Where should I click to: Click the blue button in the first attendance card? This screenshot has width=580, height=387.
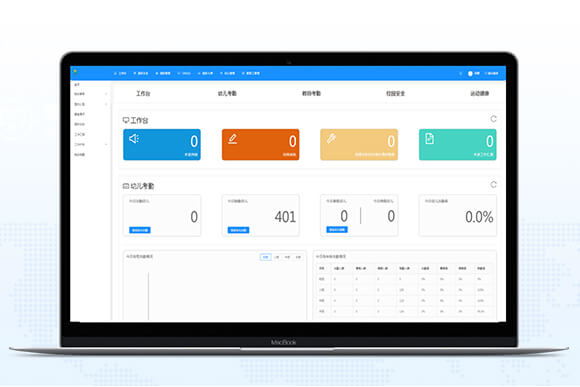tap(140, 230)
